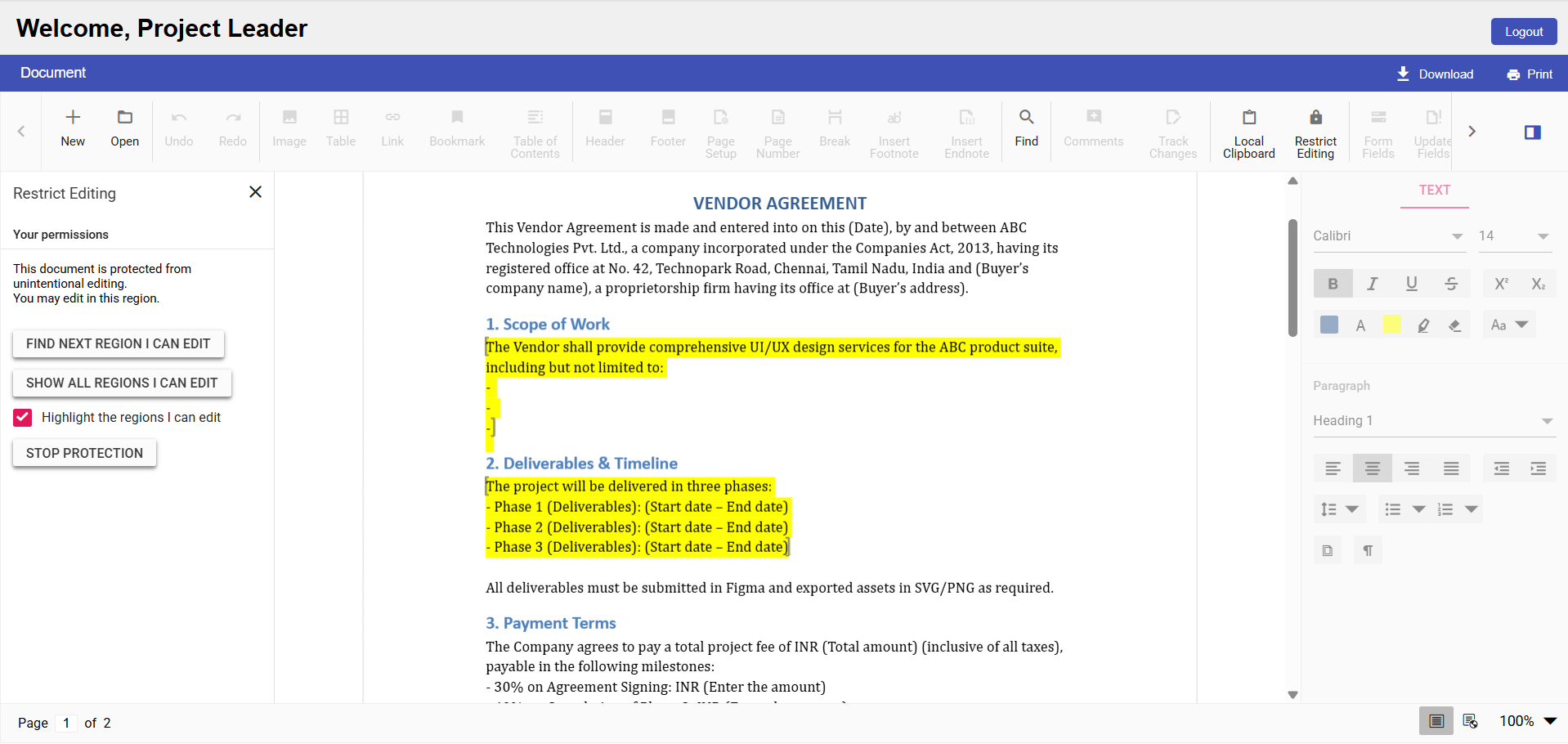Center align the paragraph
Viewport: 1568px width, 744px height.
1372,468
